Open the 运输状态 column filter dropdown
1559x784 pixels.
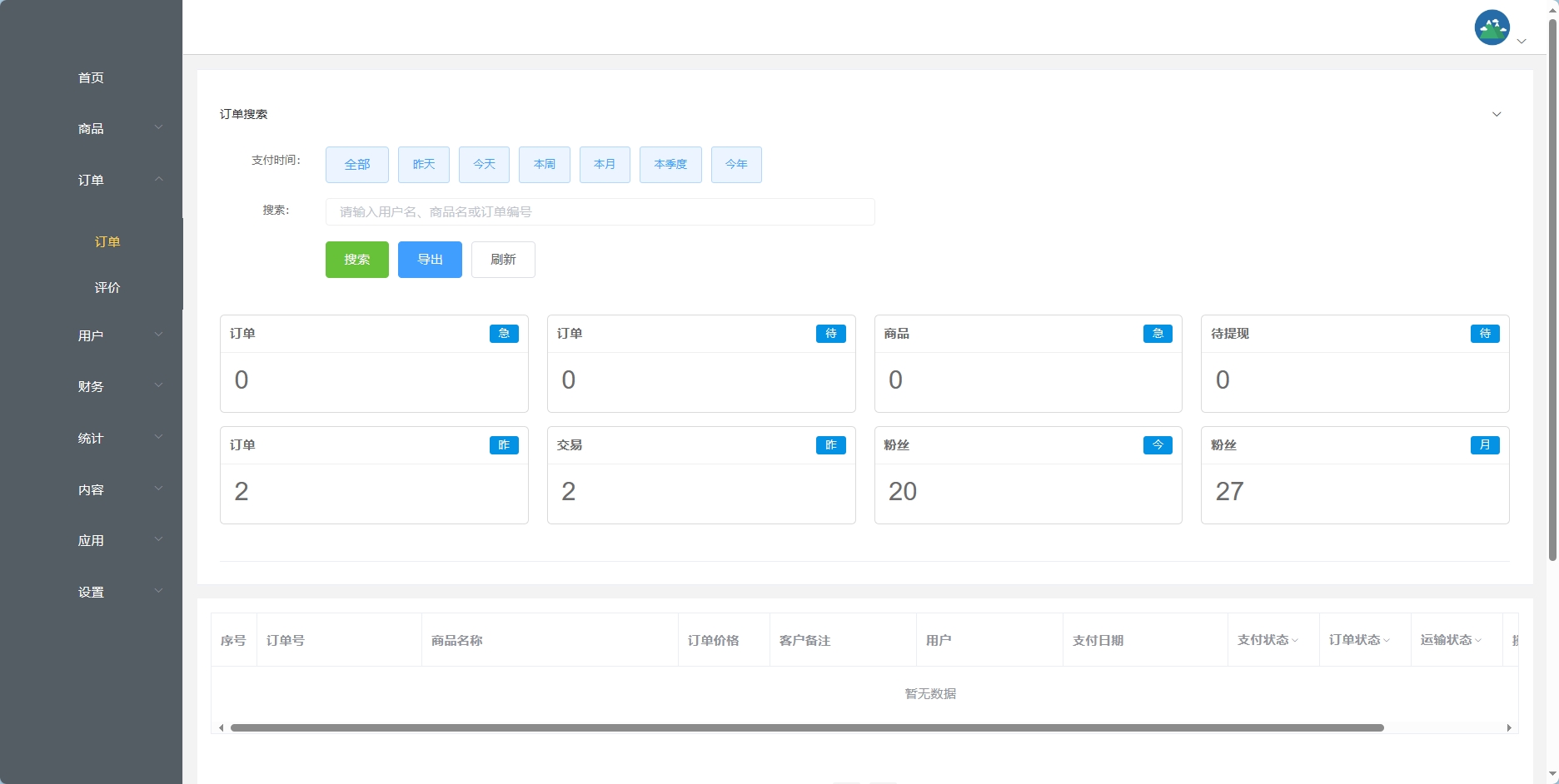pyautogui.click(x=1478, y=640)
